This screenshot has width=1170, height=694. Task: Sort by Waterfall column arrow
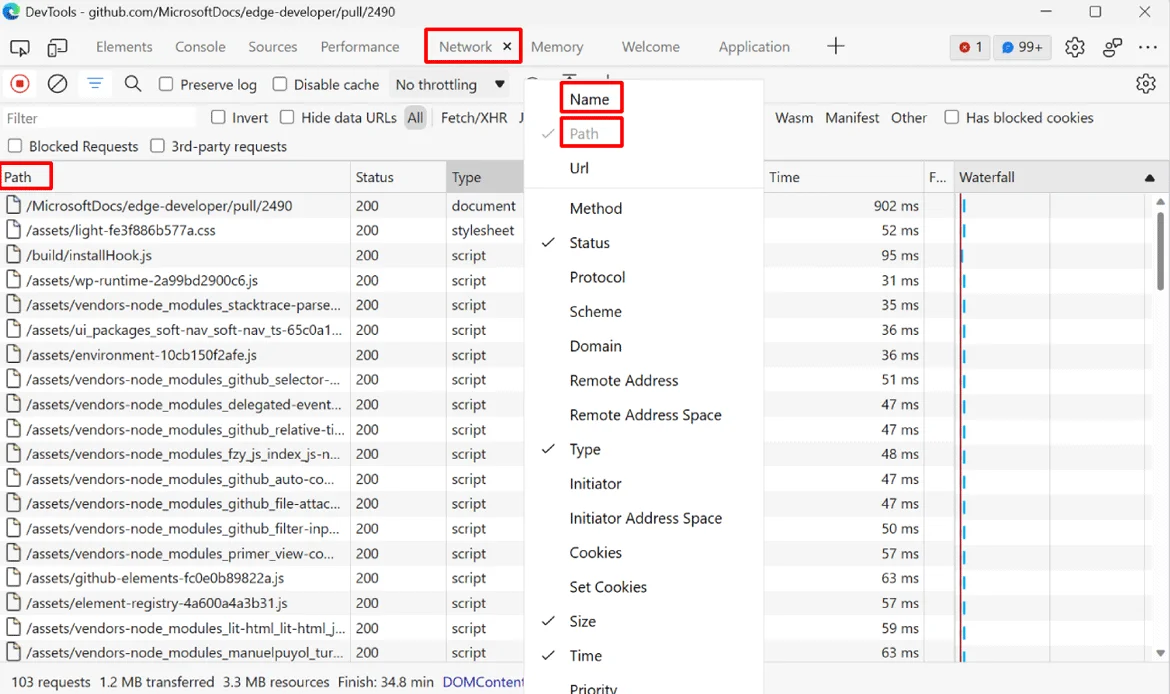pyautogui.click(x=1150, y=178)
